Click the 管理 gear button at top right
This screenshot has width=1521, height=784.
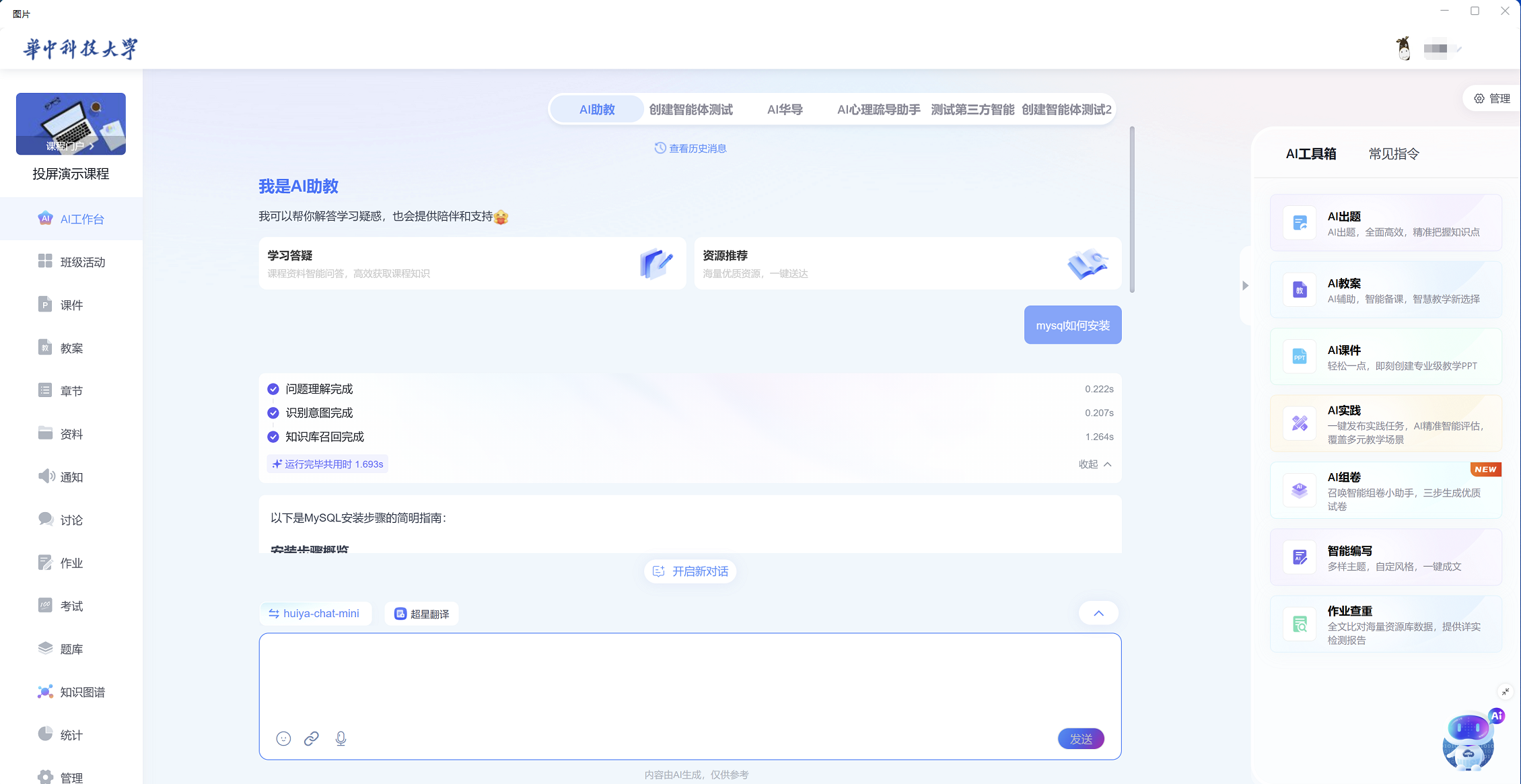(1492, 98)
